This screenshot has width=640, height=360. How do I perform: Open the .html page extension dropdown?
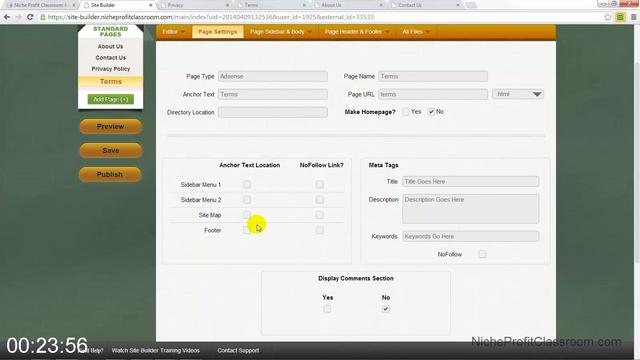pos(518,94)
